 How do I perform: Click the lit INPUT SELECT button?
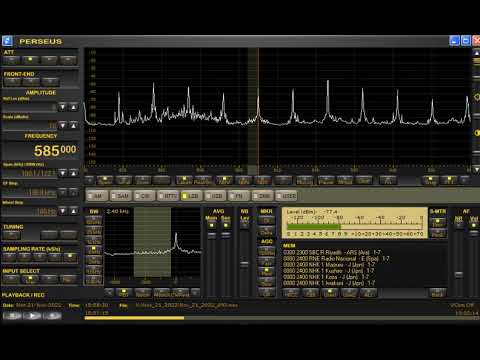pyautogui.click(x=30, y=279)
